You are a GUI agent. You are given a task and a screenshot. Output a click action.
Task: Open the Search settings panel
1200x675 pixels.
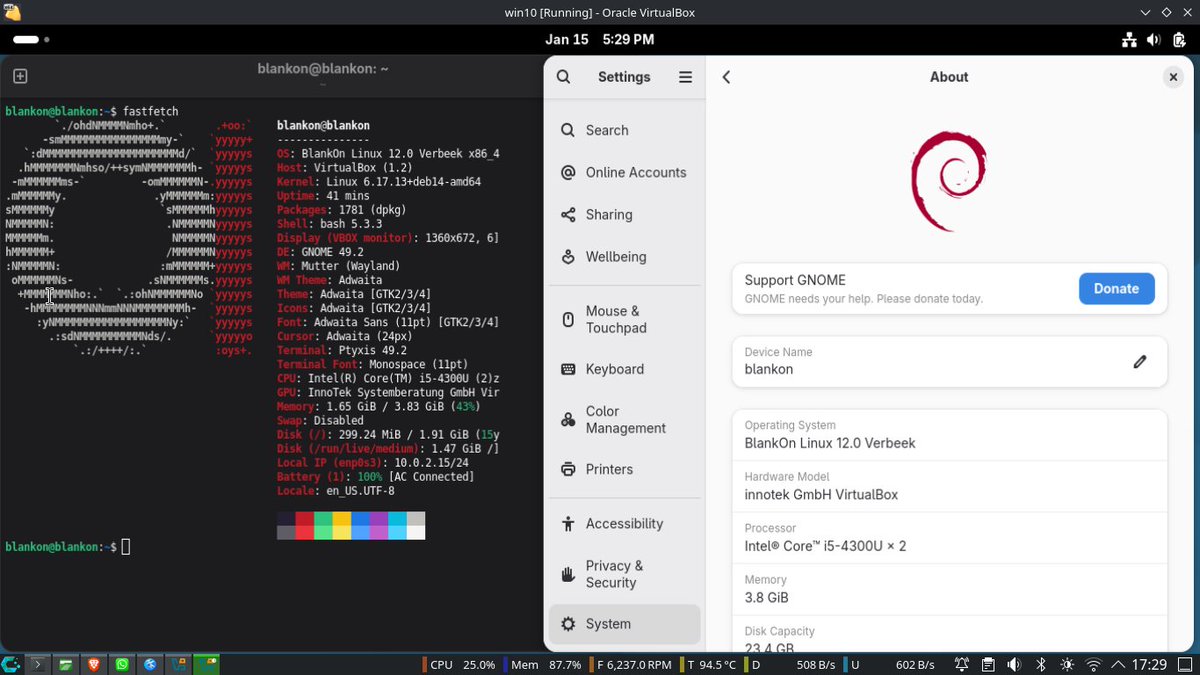[x=625, y=130]
